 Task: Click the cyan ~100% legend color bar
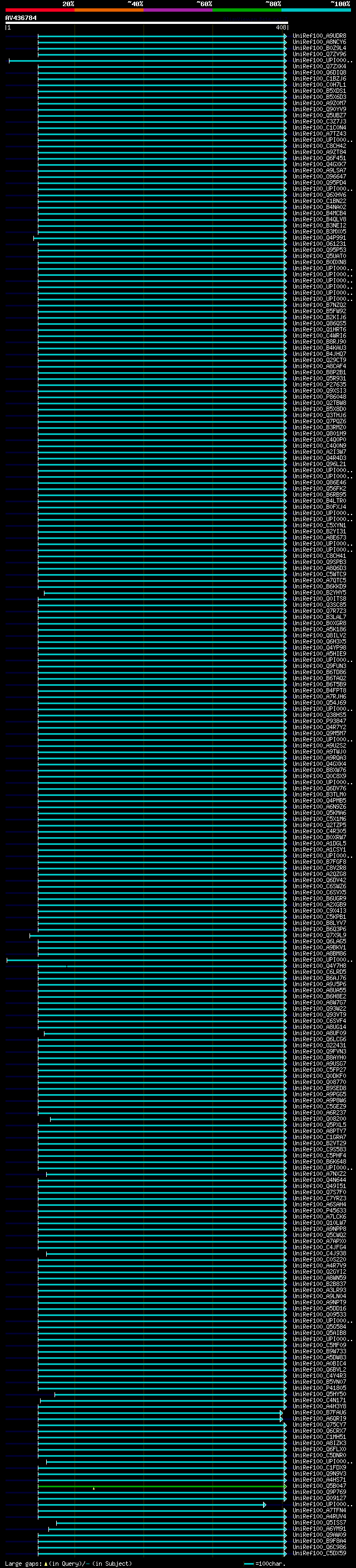pos(316,10)
